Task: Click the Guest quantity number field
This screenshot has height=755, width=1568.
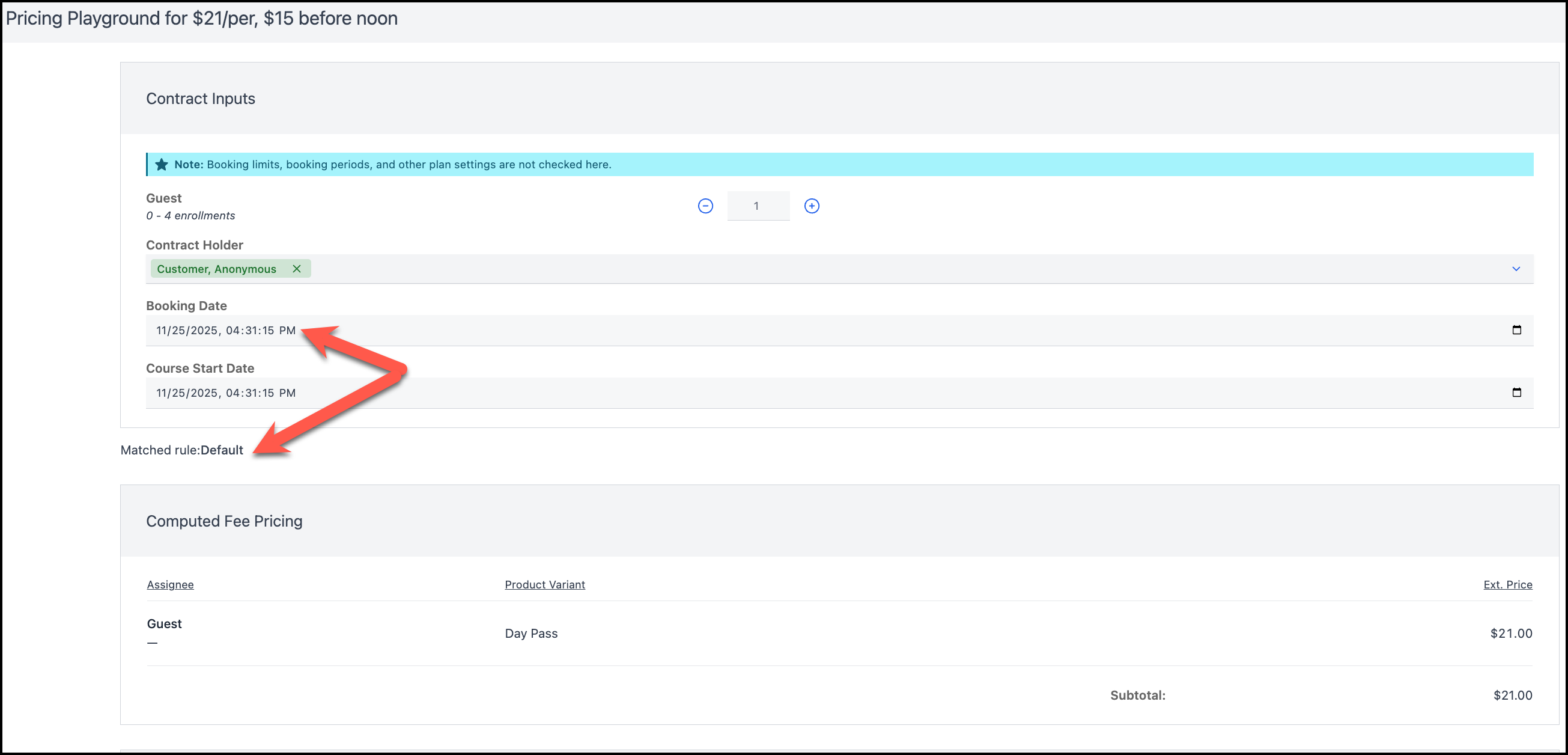Action: [758, 206]
